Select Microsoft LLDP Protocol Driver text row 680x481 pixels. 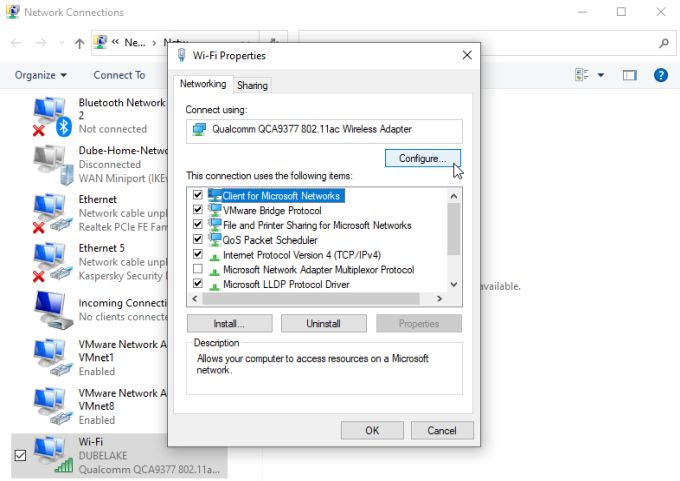286,285
